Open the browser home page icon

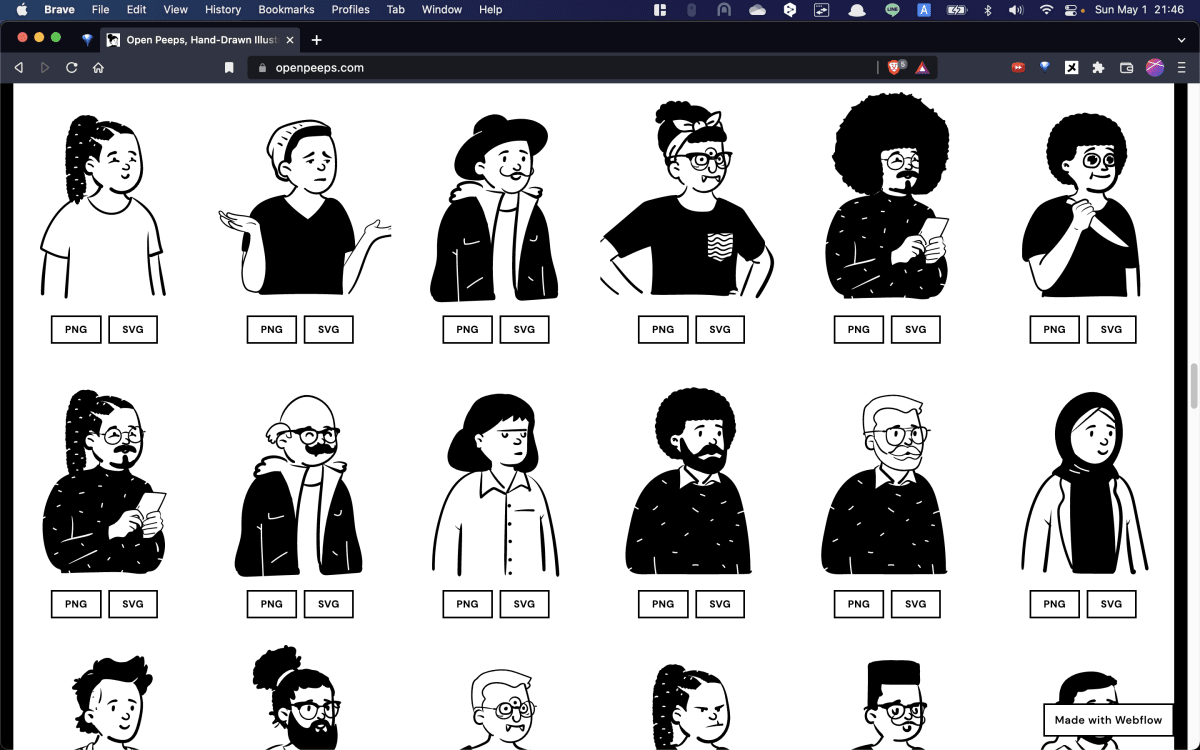98,68
